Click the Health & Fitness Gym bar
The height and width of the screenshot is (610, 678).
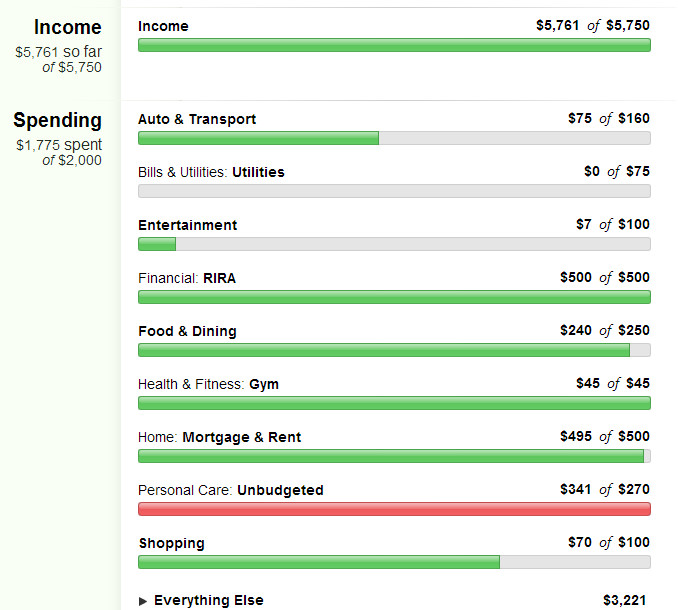[394, 403]
